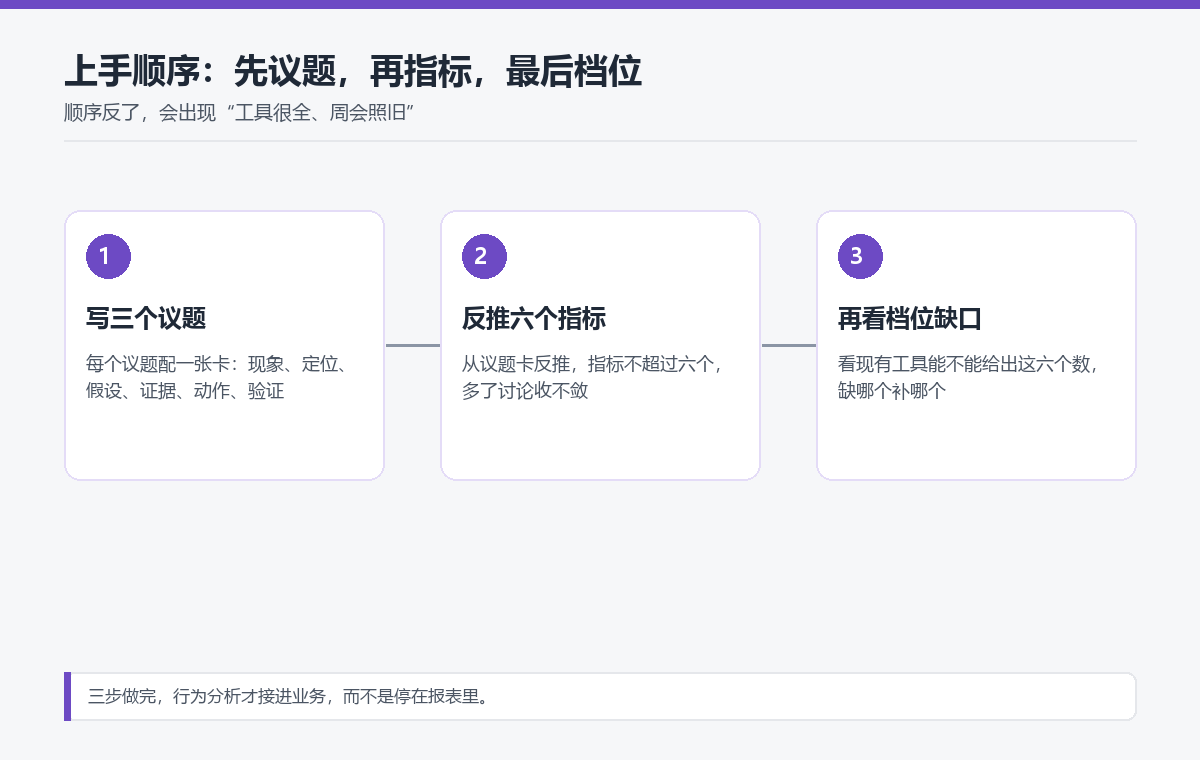Screen dimensions: 1200x760
Task: Select the slide title 上手顺序：先议题，再指标，最后档位
Action: click(x=353, y=71)
